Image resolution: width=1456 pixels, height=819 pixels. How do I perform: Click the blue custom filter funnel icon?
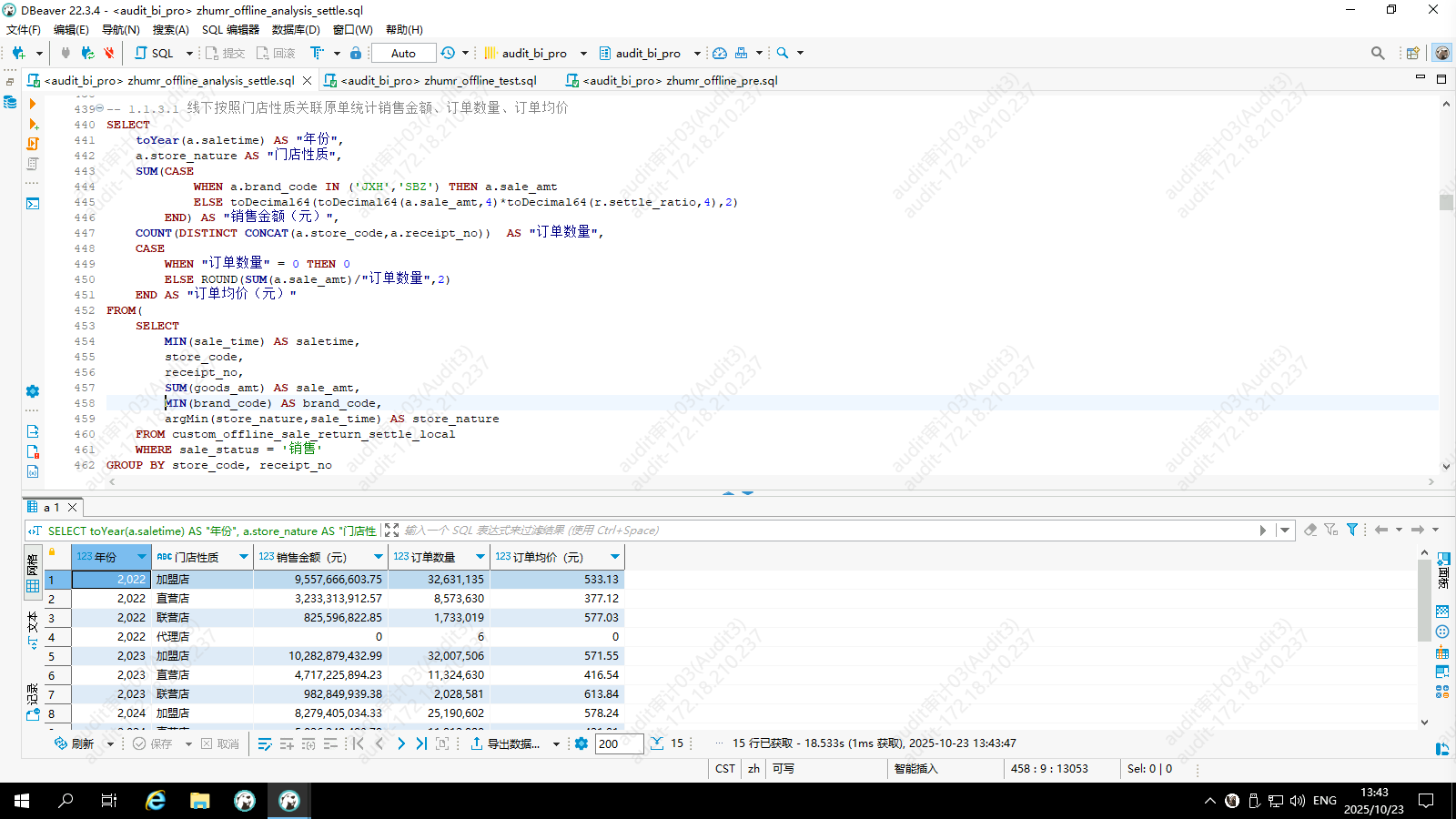click(x=1352, y=530)
